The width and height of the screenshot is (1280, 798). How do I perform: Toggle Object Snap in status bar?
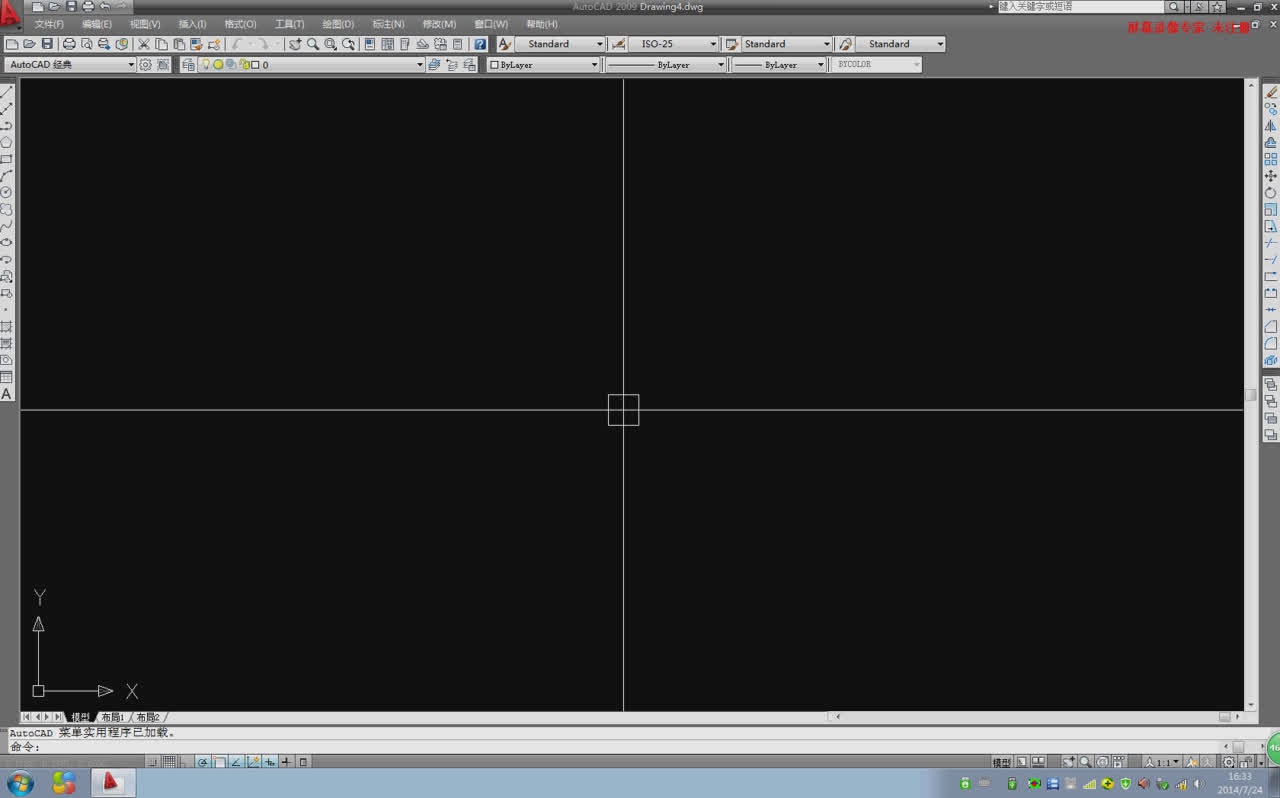click(220, 762)
